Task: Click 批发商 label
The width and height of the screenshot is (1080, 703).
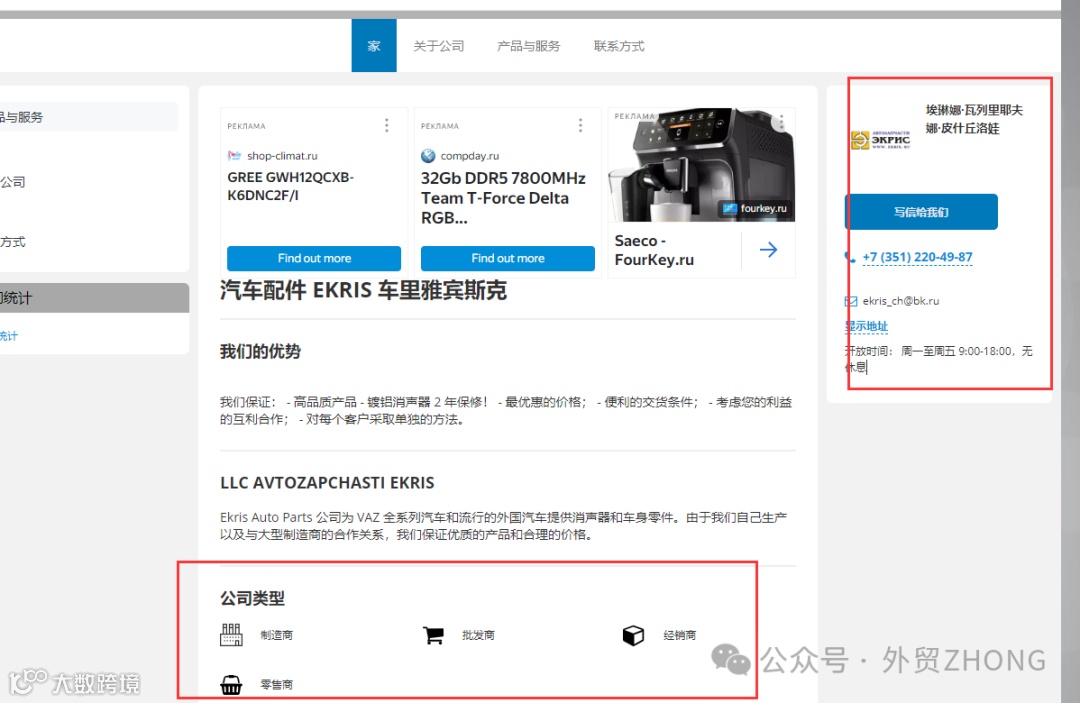Action: [x=479, y=635]
